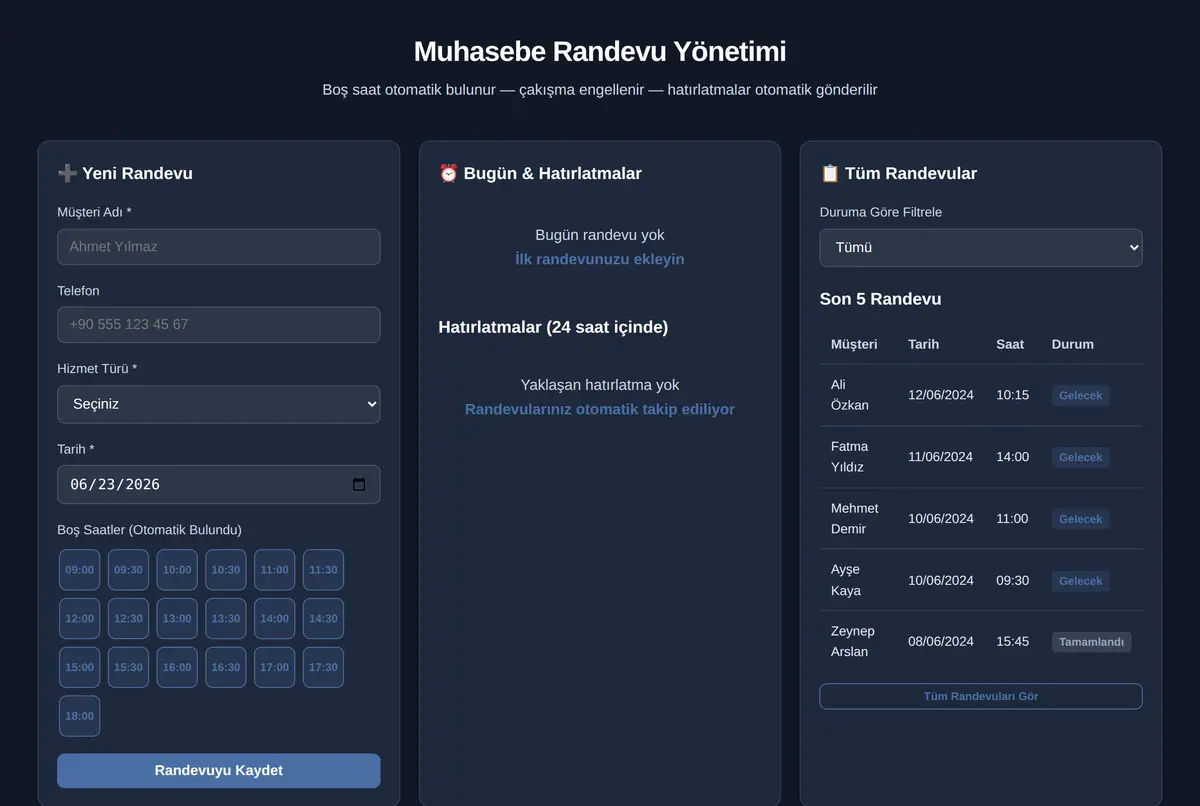
Task: Click the date 12/06/2024 cell
Action: click(940, 395)
